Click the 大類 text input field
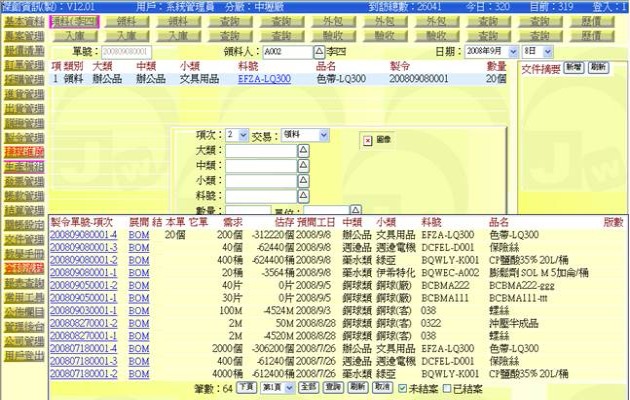 (259, 150)
